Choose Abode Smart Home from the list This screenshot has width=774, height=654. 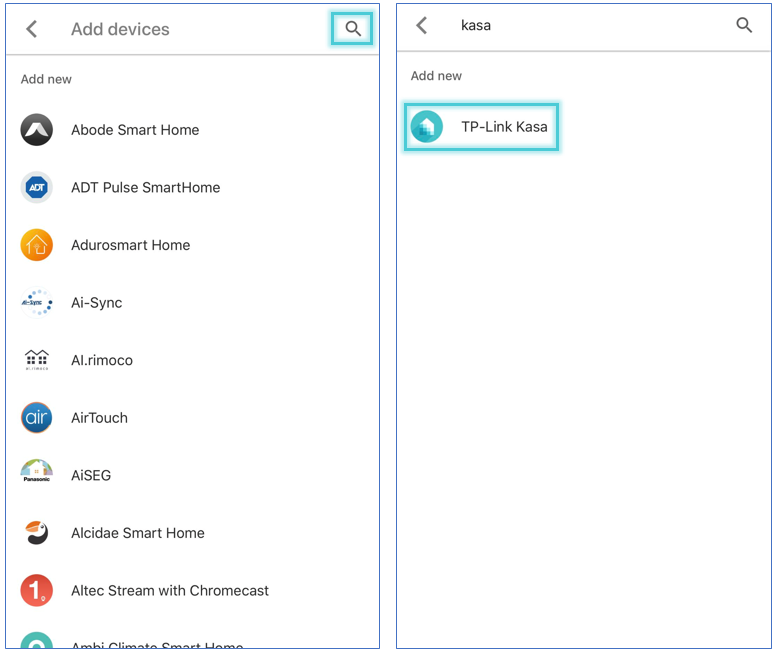(193, 130)
